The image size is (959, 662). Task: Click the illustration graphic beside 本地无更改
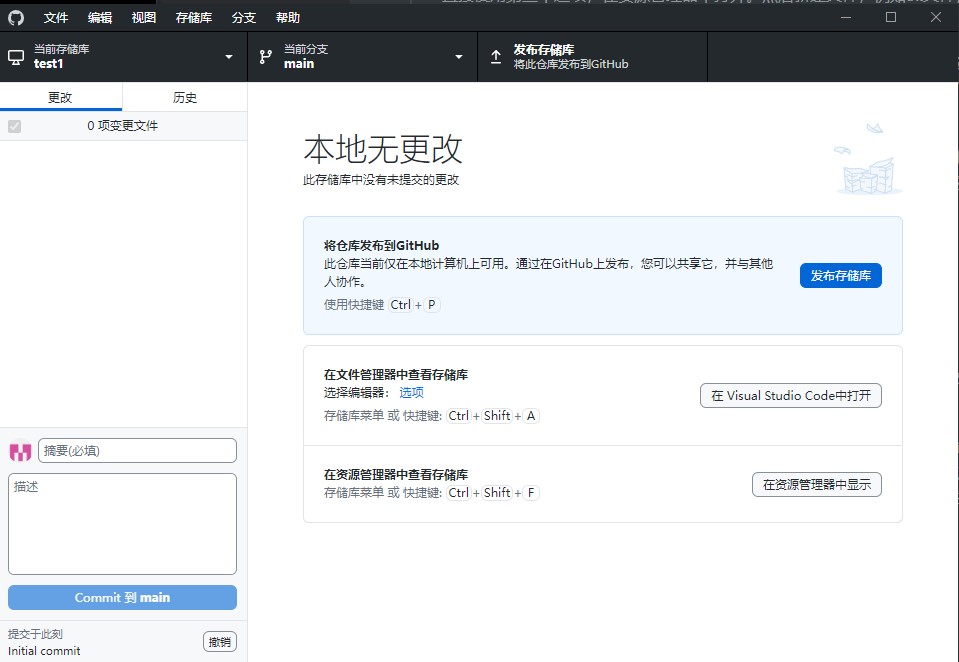pos(868,160)
